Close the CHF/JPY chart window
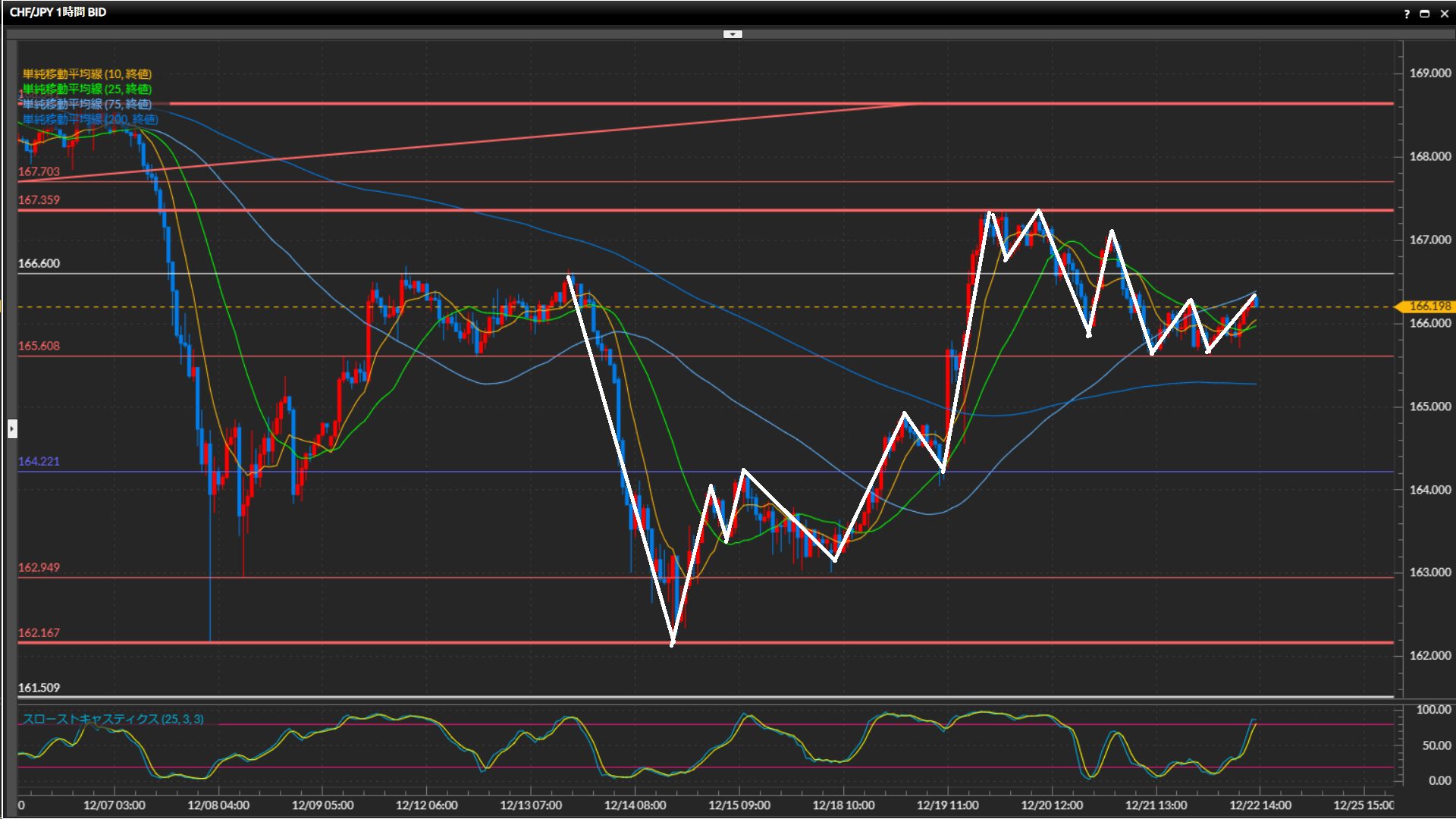Image resolution: width=1456 pixels, height=819 pixels. tap(1444, 14)
